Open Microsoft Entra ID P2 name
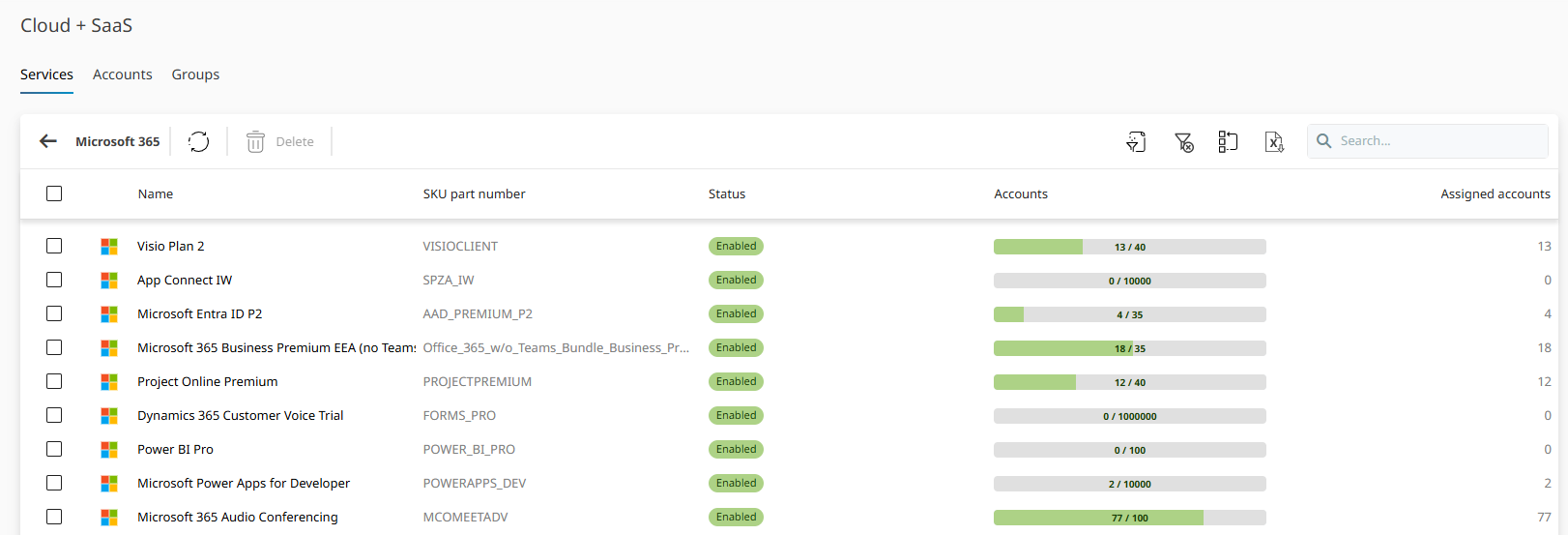Image resolution: width=1568 pixels, height=535 pixels. coord(200,313)
